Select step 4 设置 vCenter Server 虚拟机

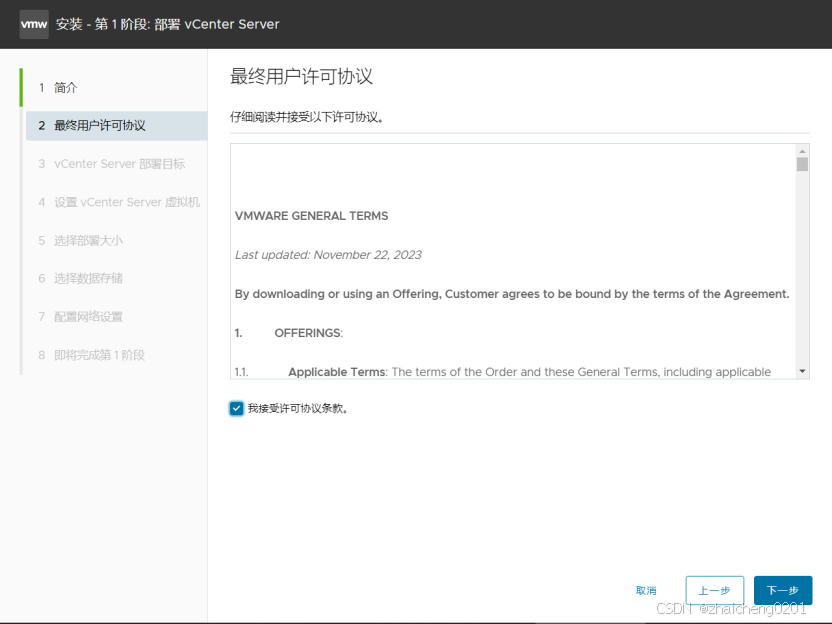tap(117, 202)
